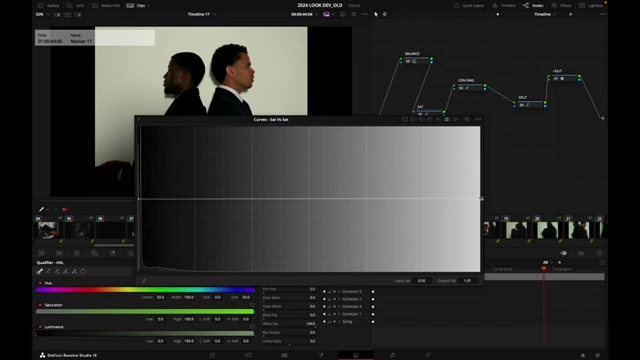640x360 pixels.
Task: Click the Hue Center value 50.0
Action: click(160, 297)
